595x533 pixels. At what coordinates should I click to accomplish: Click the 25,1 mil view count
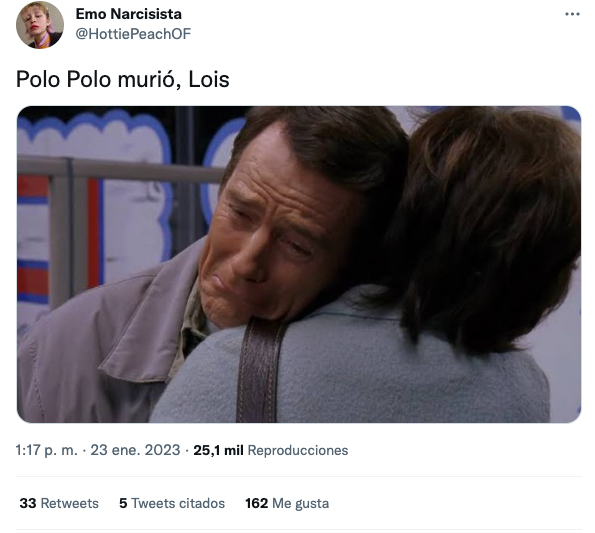[x=218, y=450]
